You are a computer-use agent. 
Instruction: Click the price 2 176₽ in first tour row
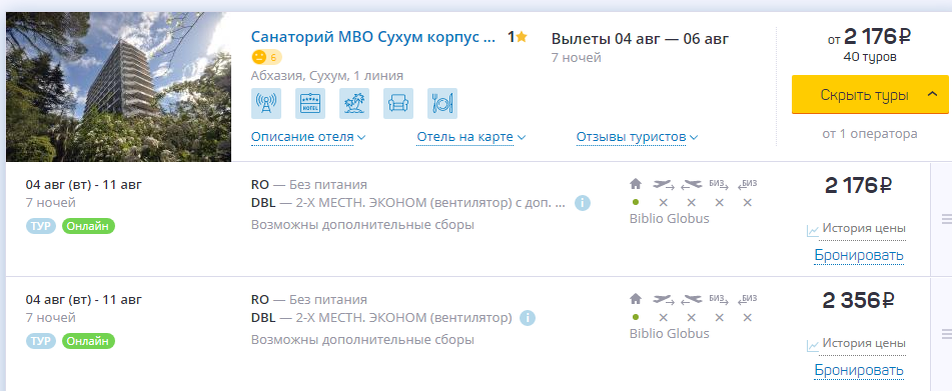858,185
